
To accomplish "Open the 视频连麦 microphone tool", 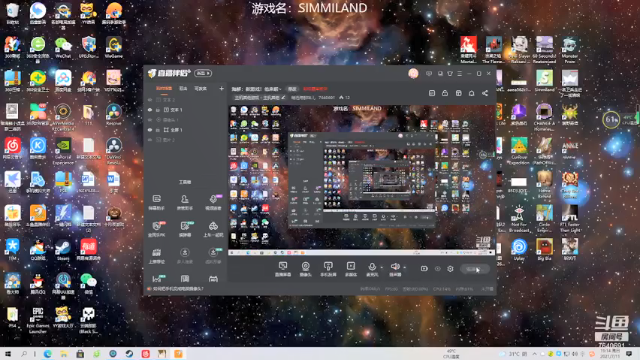I will point(213,202).
